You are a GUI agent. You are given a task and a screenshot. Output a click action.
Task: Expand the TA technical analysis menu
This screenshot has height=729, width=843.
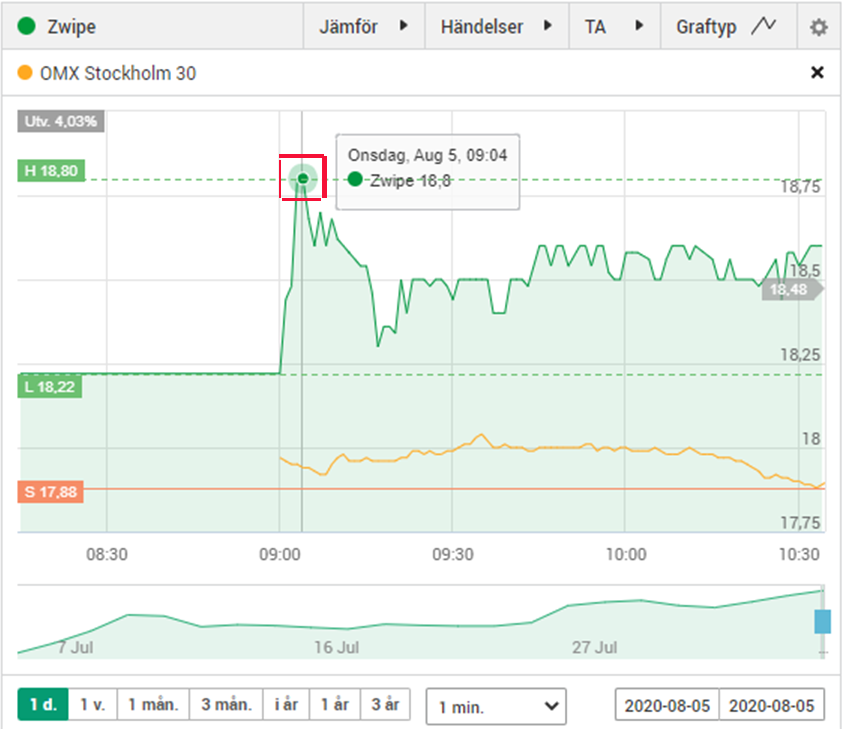pos(615,26)
